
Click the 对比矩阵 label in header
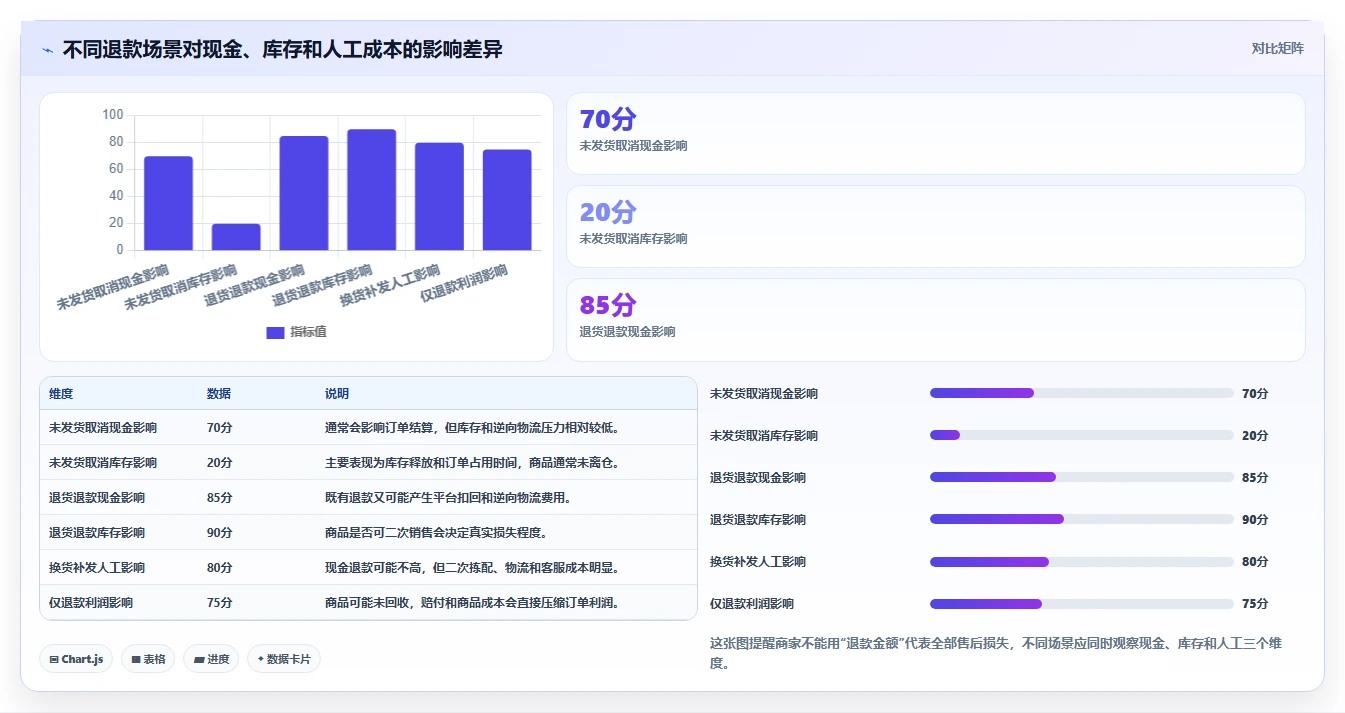pos(1278,48)
